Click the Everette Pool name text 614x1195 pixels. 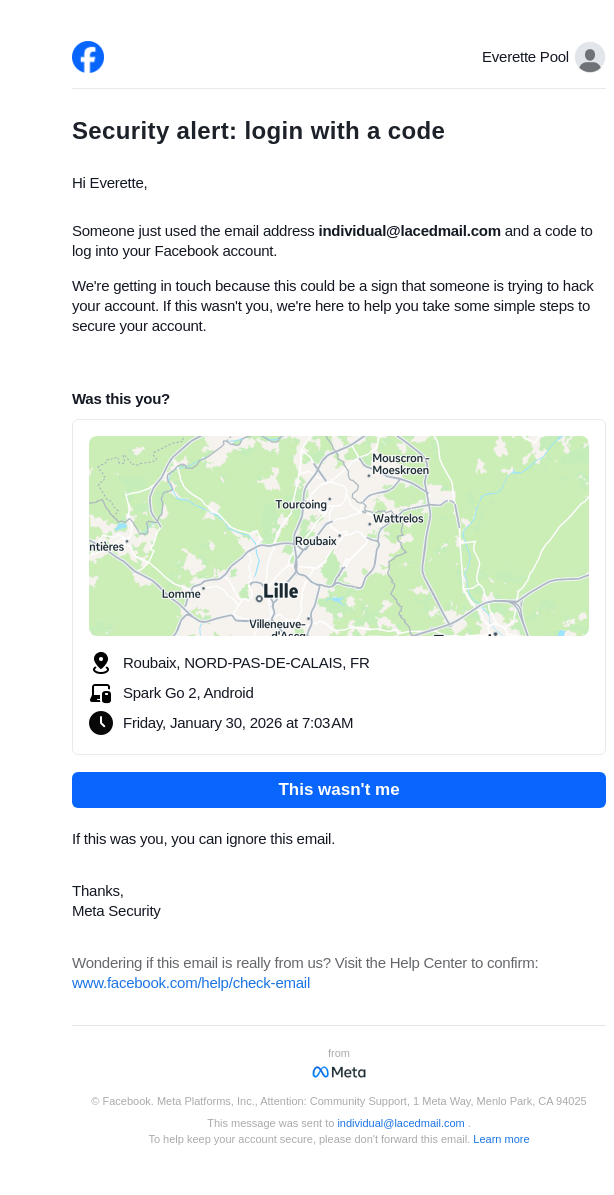click(525, 57)
